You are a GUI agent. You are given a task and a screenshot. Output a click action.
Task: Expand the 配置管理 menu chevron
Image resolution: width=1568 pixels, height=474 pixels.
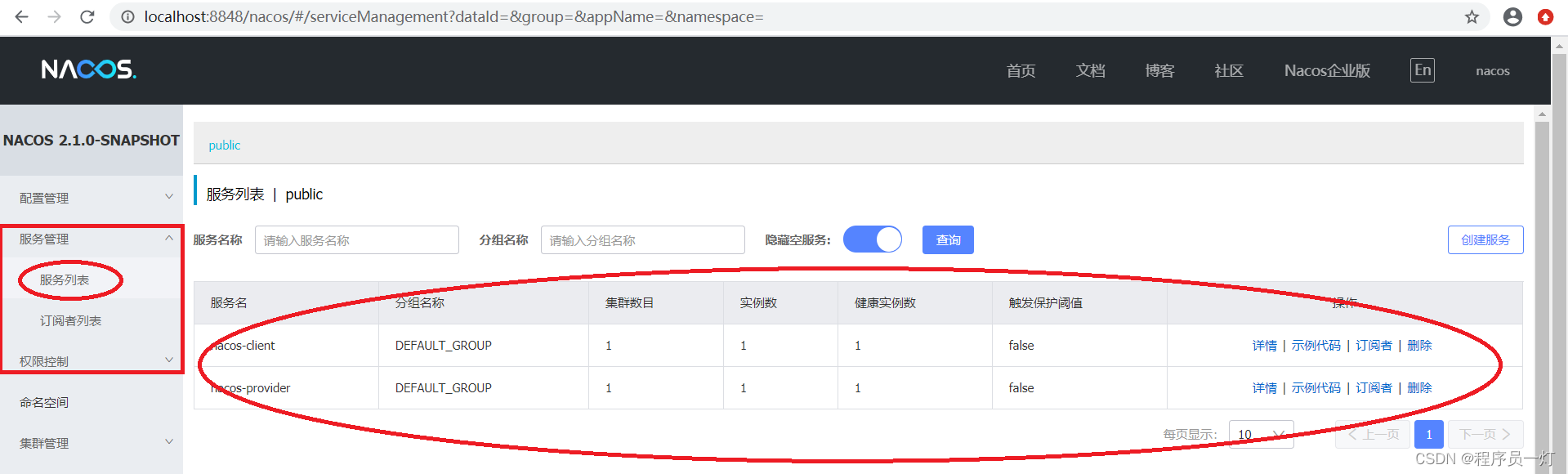pos(169,197)
